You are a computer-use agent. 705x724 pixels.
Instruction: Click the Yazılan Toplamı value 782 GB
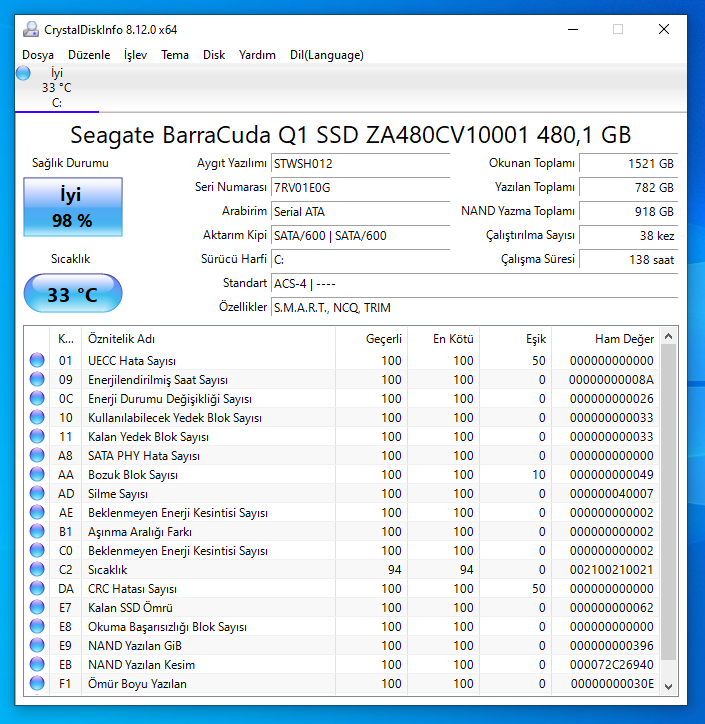[628, 188]
